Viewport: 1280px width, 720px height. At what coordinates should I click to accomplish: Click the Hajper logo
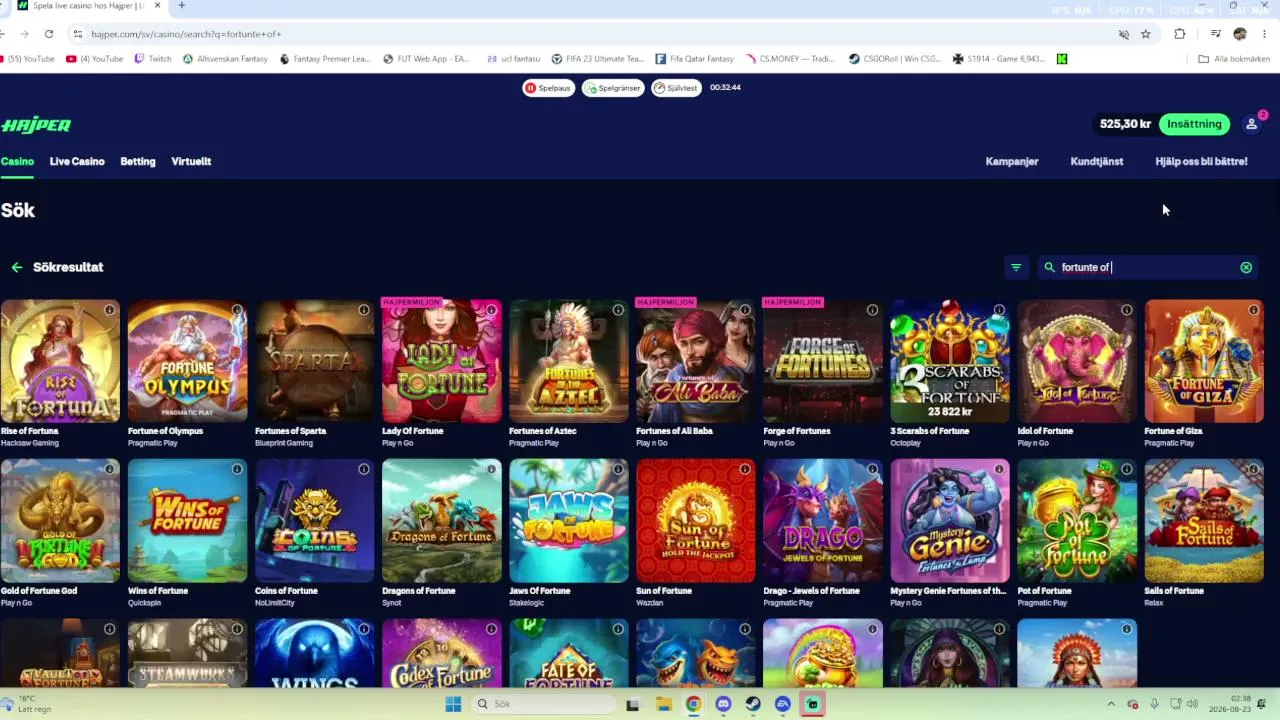(x=36, y=125)
